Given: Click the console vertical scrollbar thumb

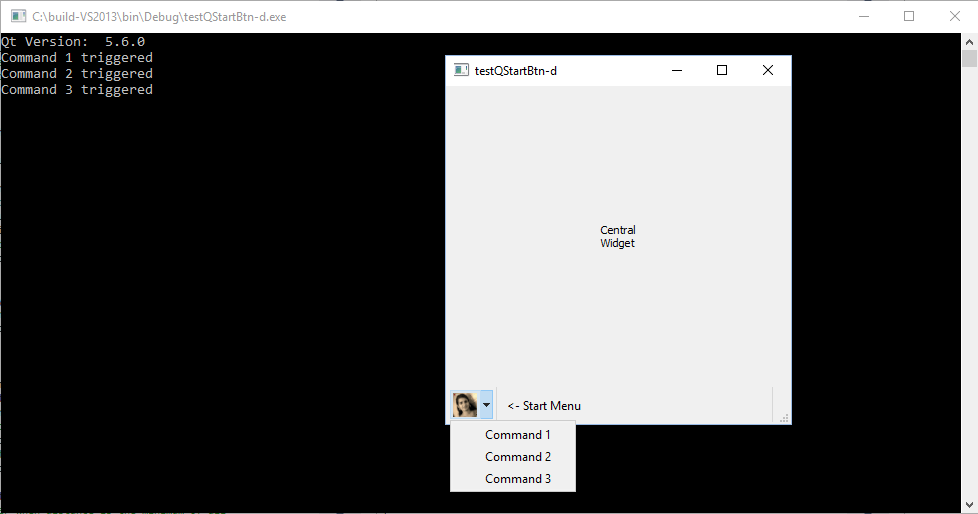Looking at the screenshot, I should point(969,59).
